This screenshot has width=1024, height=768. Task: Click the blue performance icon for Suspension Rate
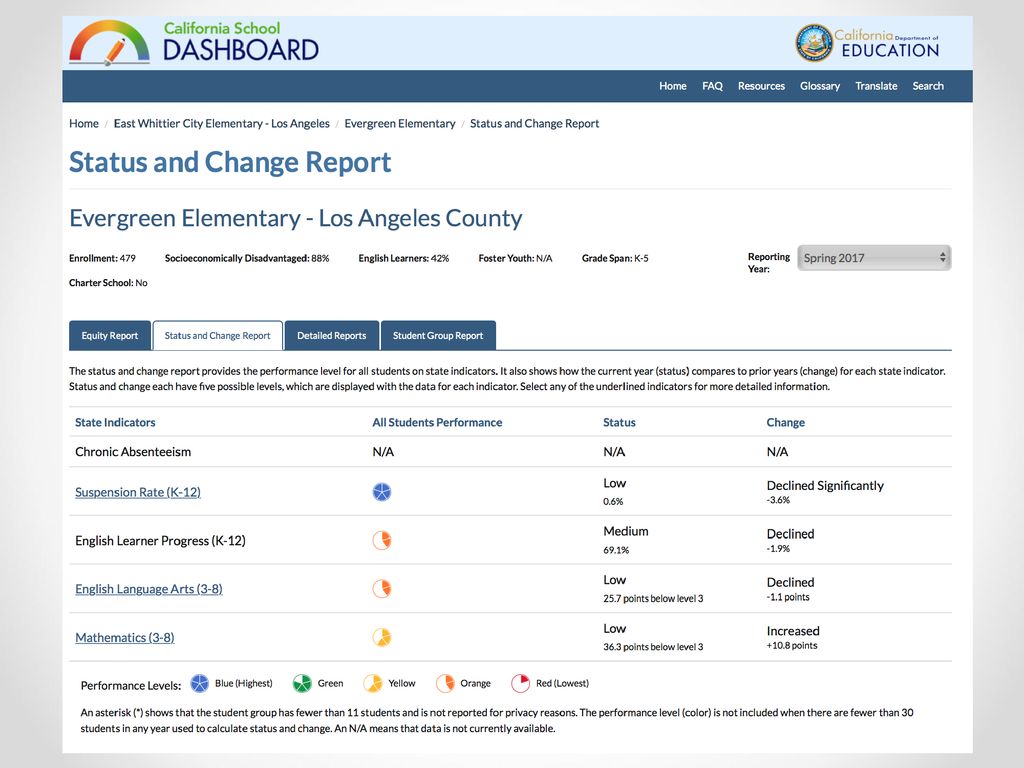[x=382, y=492]
